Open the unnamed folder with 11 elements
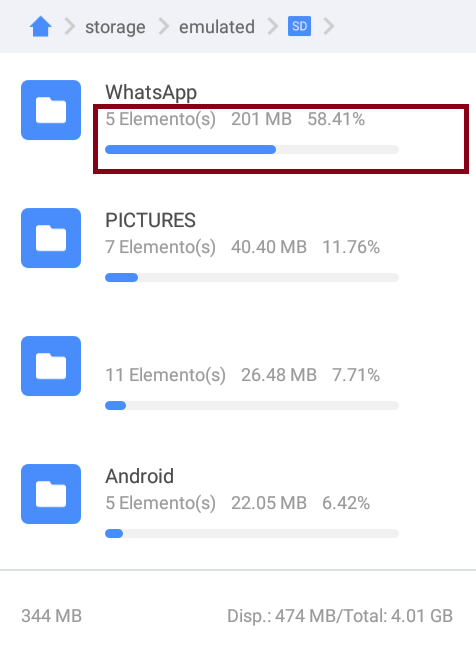 [x=51, y=366]
